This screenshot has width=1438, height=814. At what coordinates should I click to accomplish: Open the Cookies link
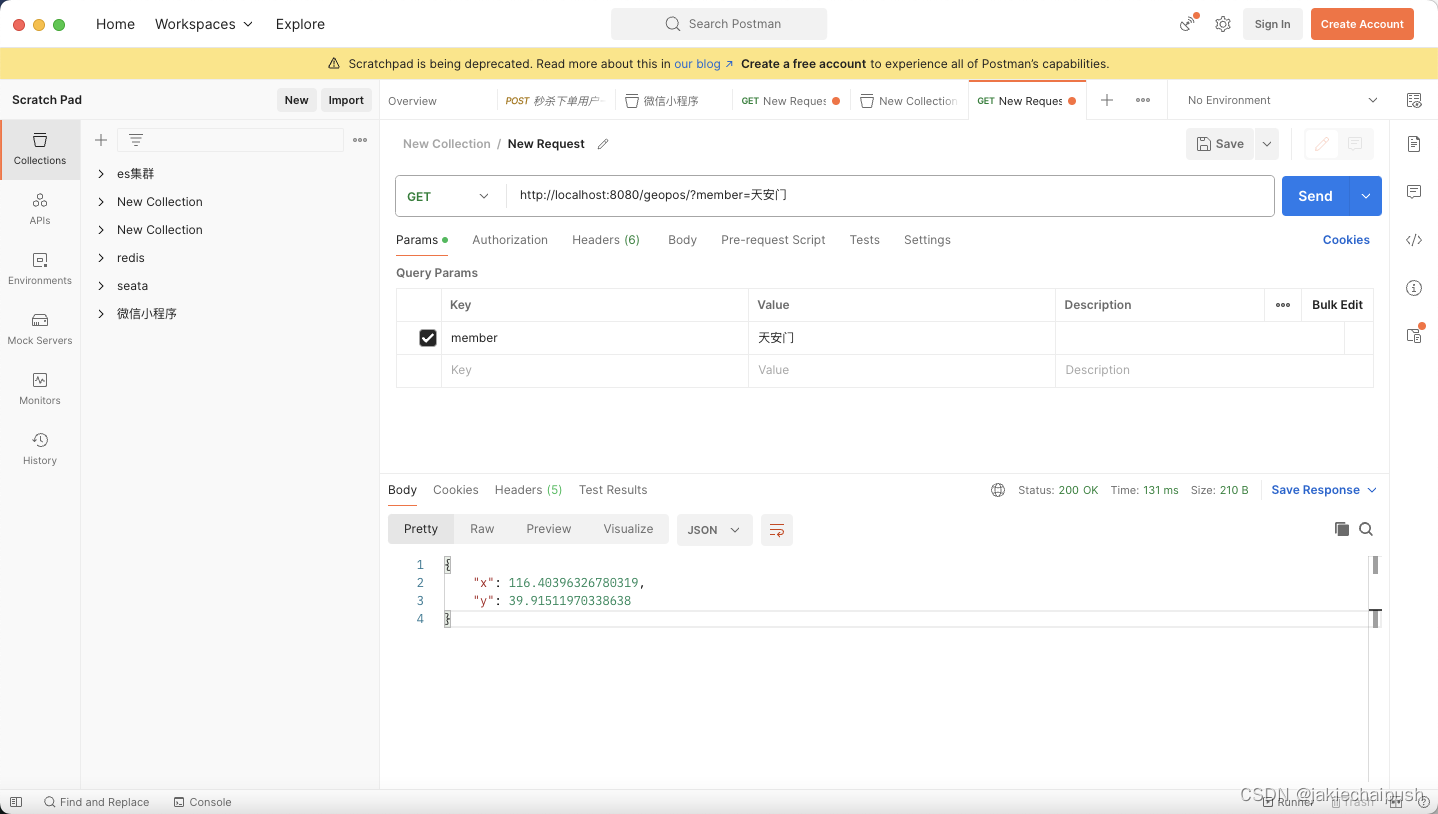pyautogui.click(x=1346, y=240)
